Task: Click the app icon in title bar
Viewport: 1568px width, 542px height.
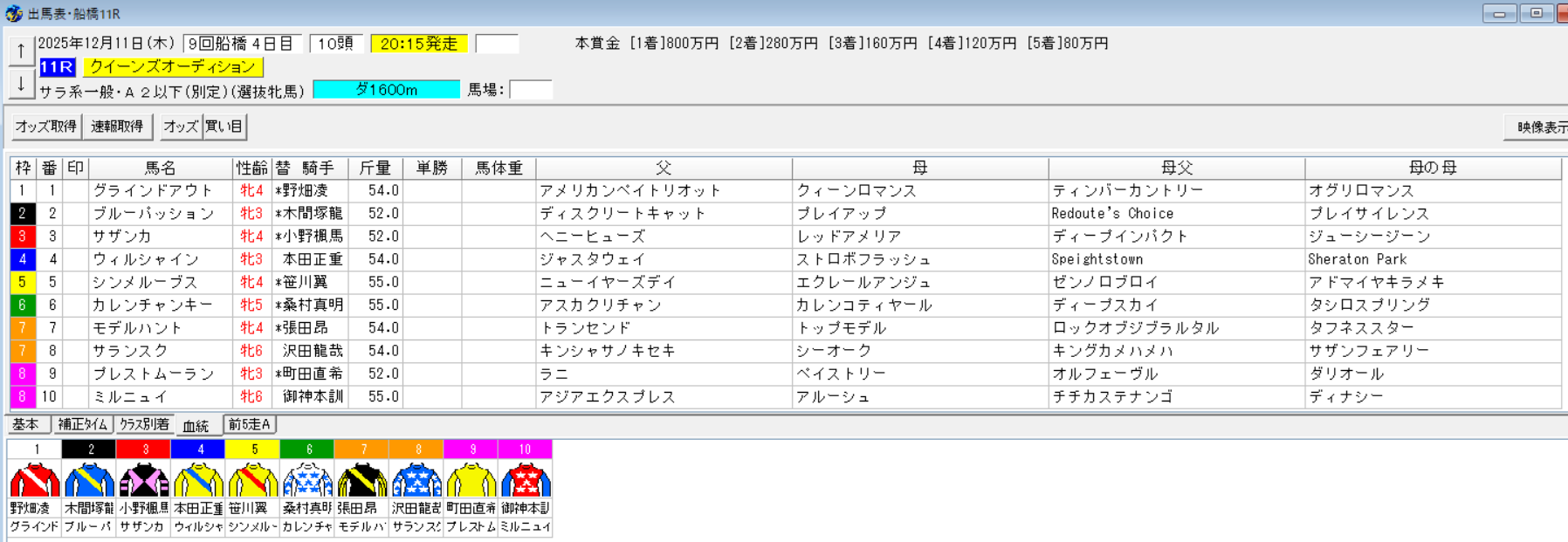Action: (x=14, y=14)
